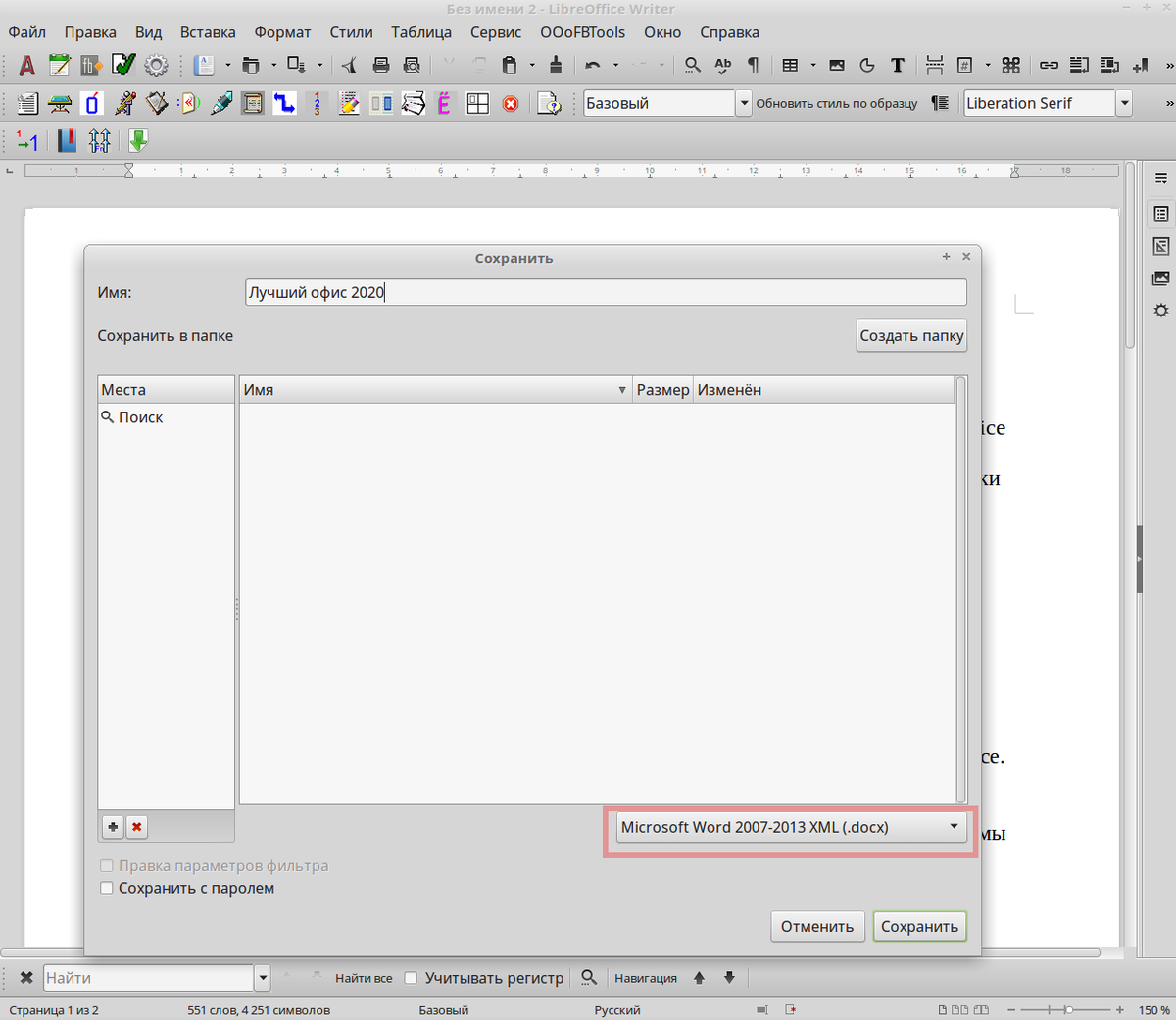
Task: Insert text box T icon
Action: pos(897,66)
